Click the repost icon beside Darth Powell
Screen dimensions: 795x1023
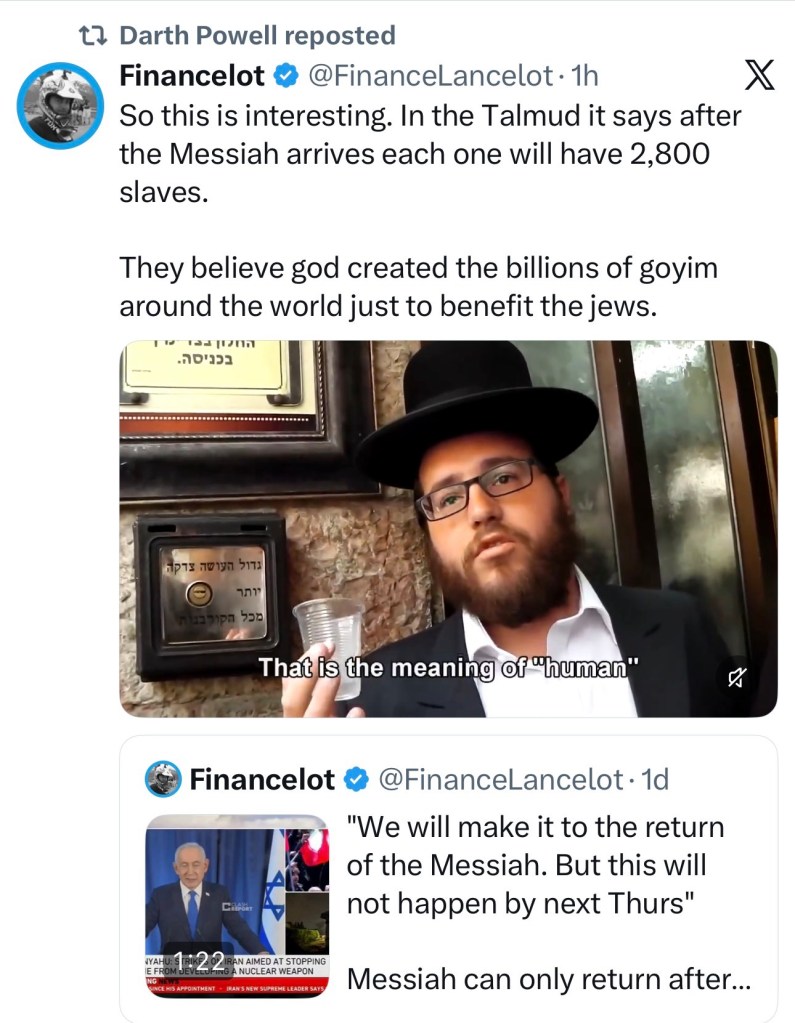click(x=95, y=34)
